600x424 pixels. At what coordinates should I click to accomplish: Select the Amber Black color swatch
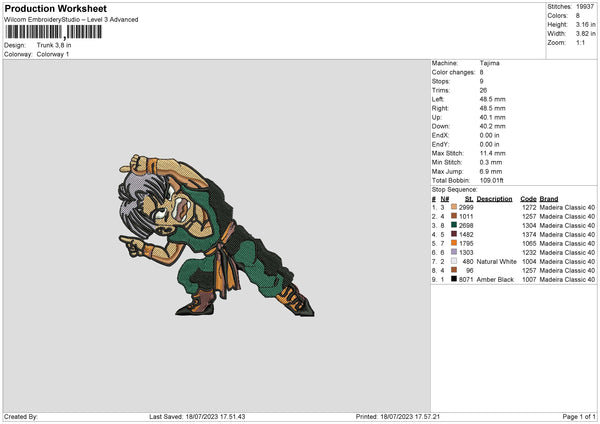(455, 279)
